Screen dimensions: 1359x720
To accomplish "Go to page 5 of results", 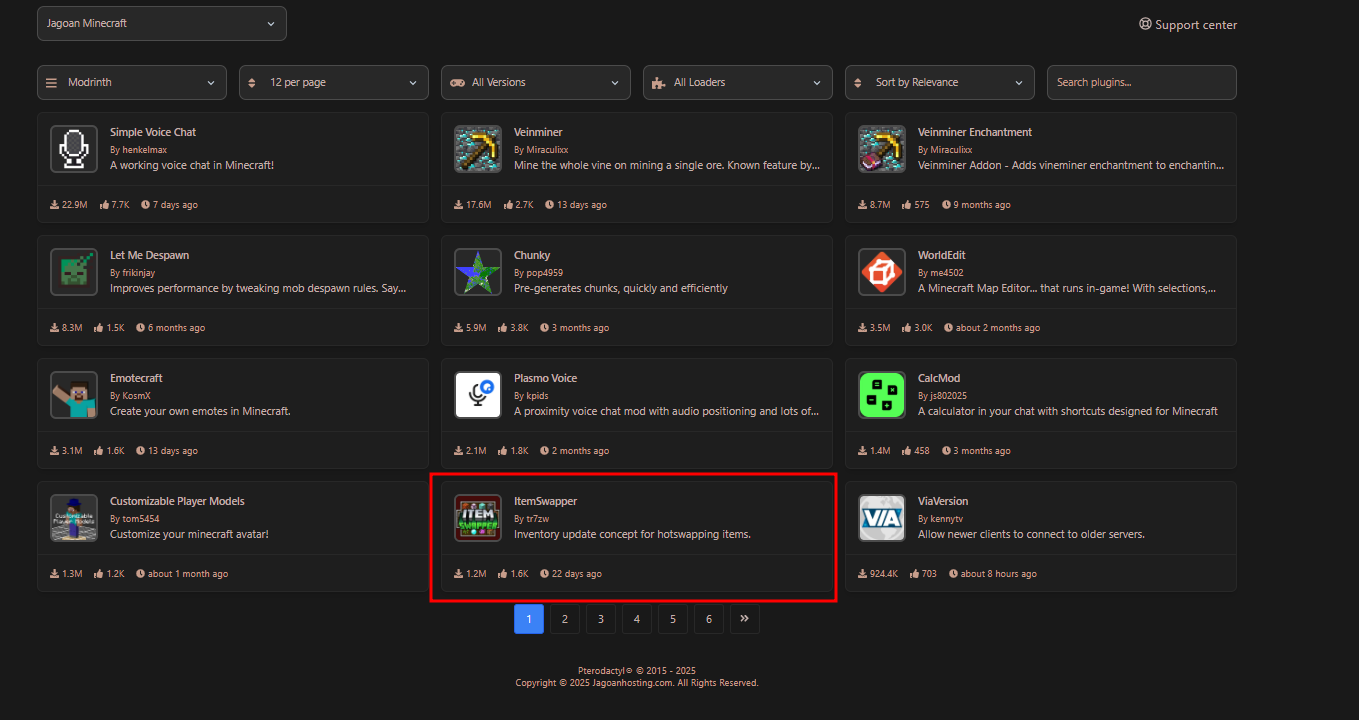I will tap(673, 619).
